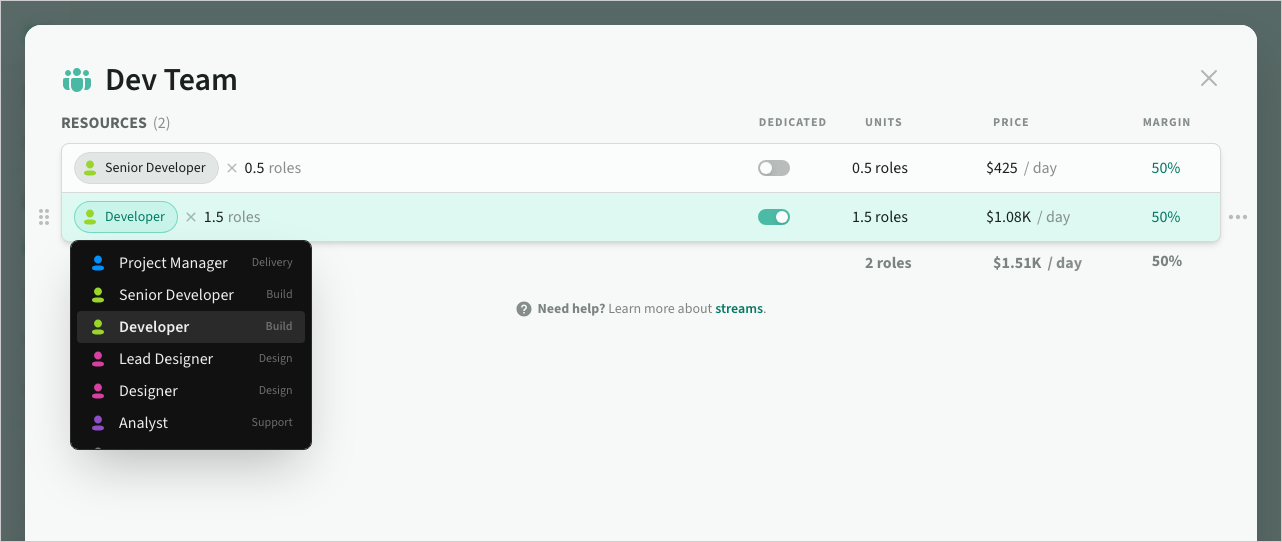
Task: Open the three-dot menu for Developer row
Action: pyautogui.click(x=1238, y=217)
